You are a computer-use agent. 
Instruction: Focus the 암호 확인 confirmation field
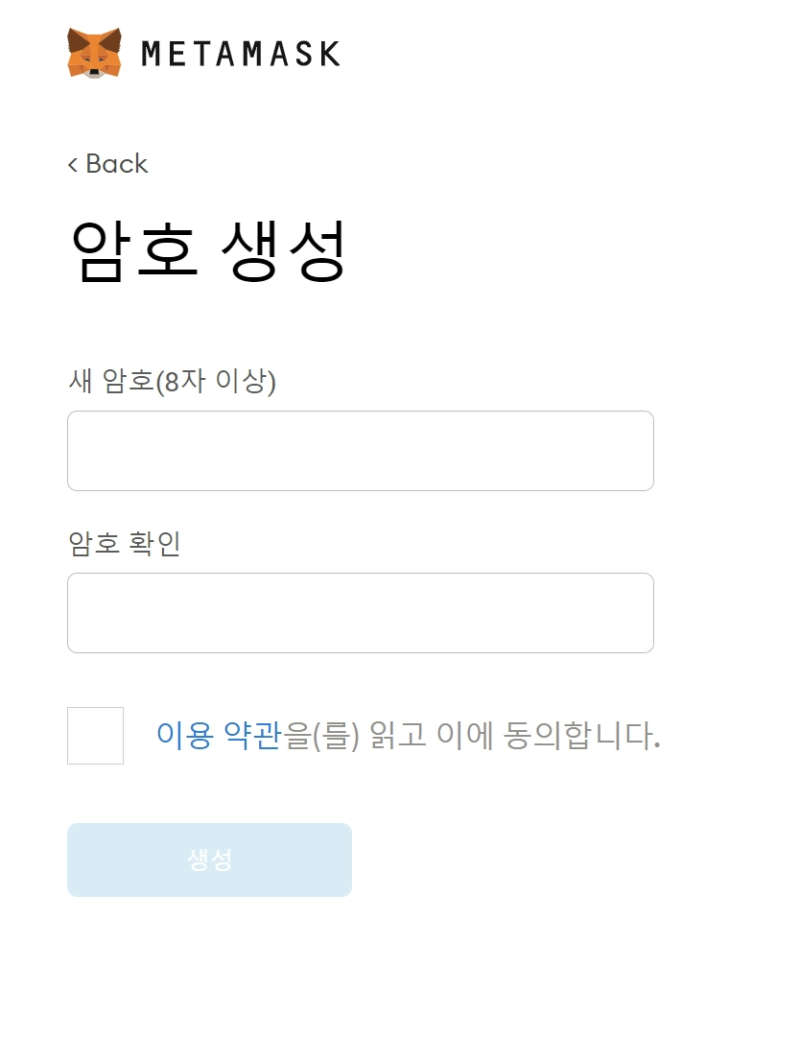[360, 613]
